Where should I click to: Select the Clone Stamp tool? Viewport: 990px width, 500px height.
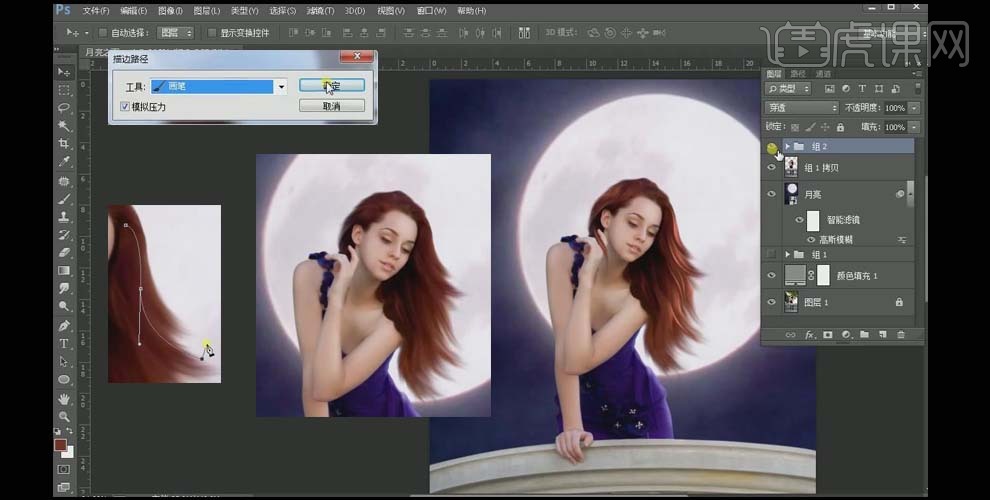pos(64,217)
